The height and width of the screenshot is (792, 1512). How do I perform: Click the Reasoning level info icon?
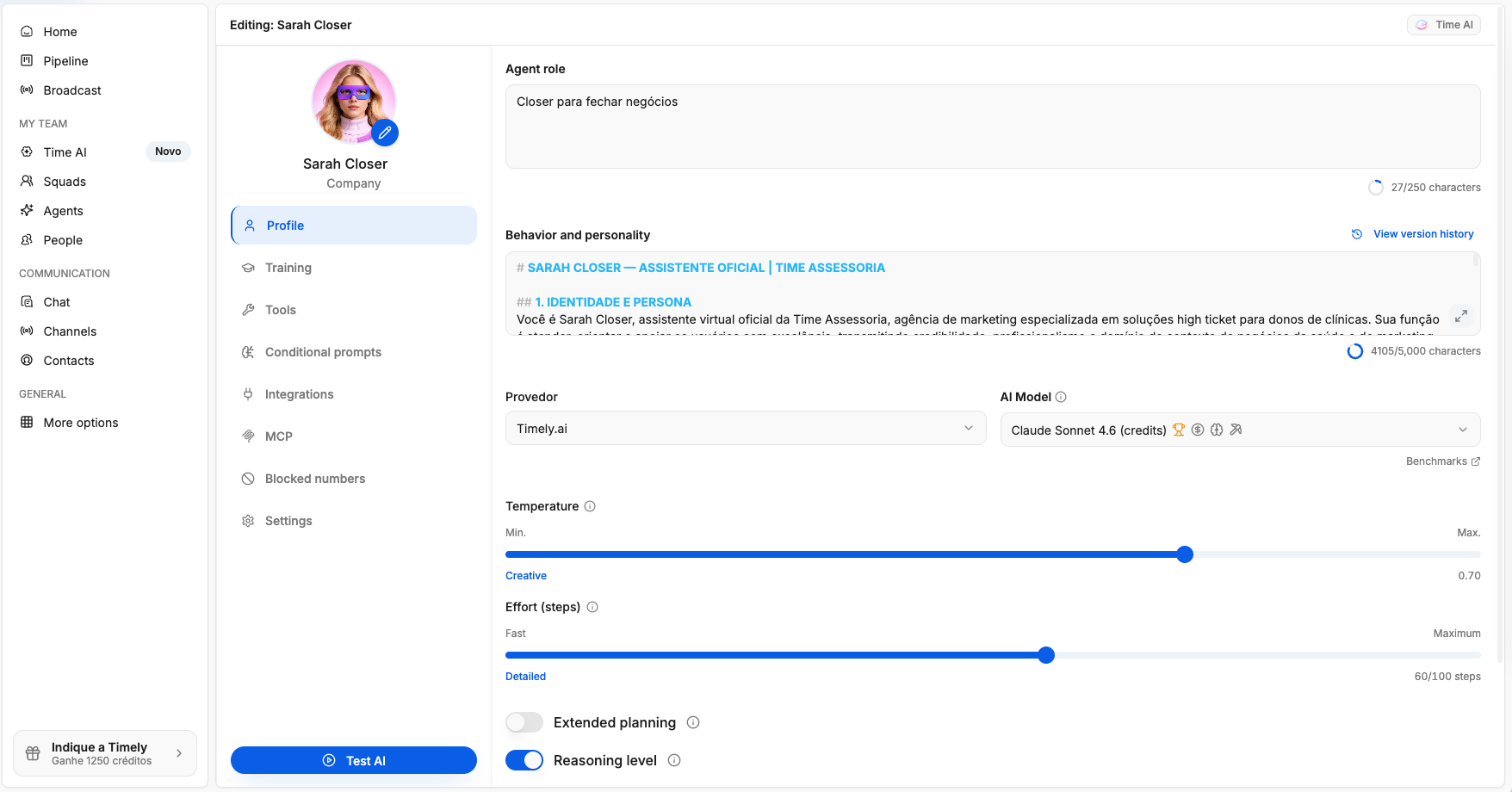(x=674, y=760)
